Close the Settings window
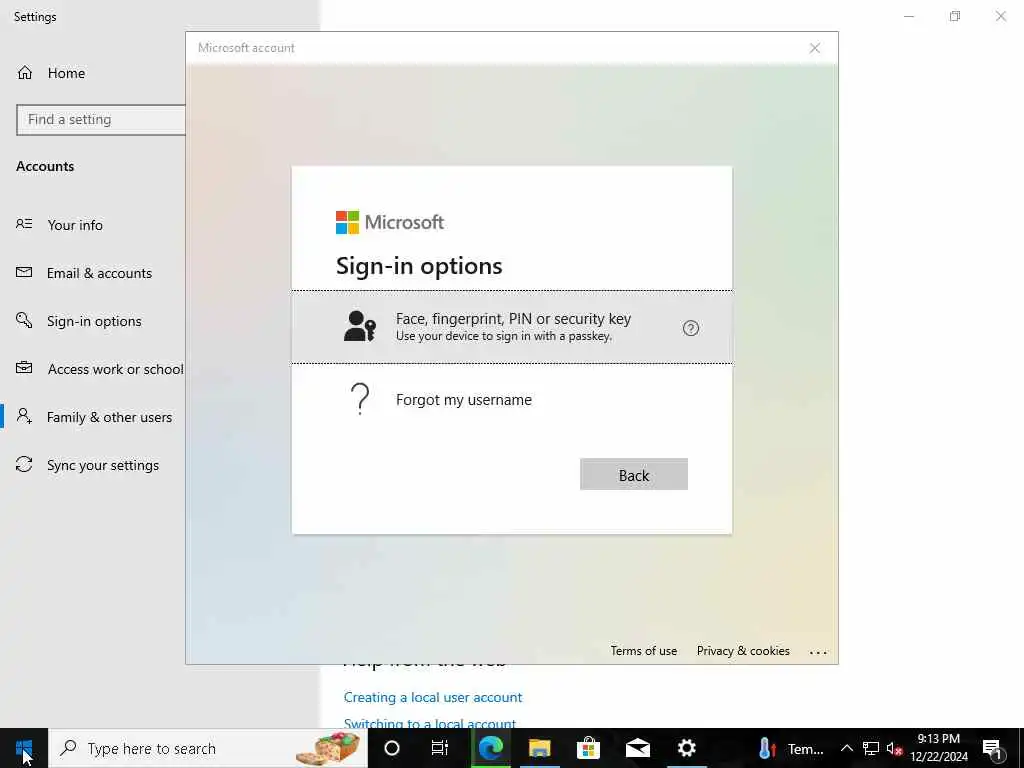This screenshot has height=768, width=1024. 1000,16
